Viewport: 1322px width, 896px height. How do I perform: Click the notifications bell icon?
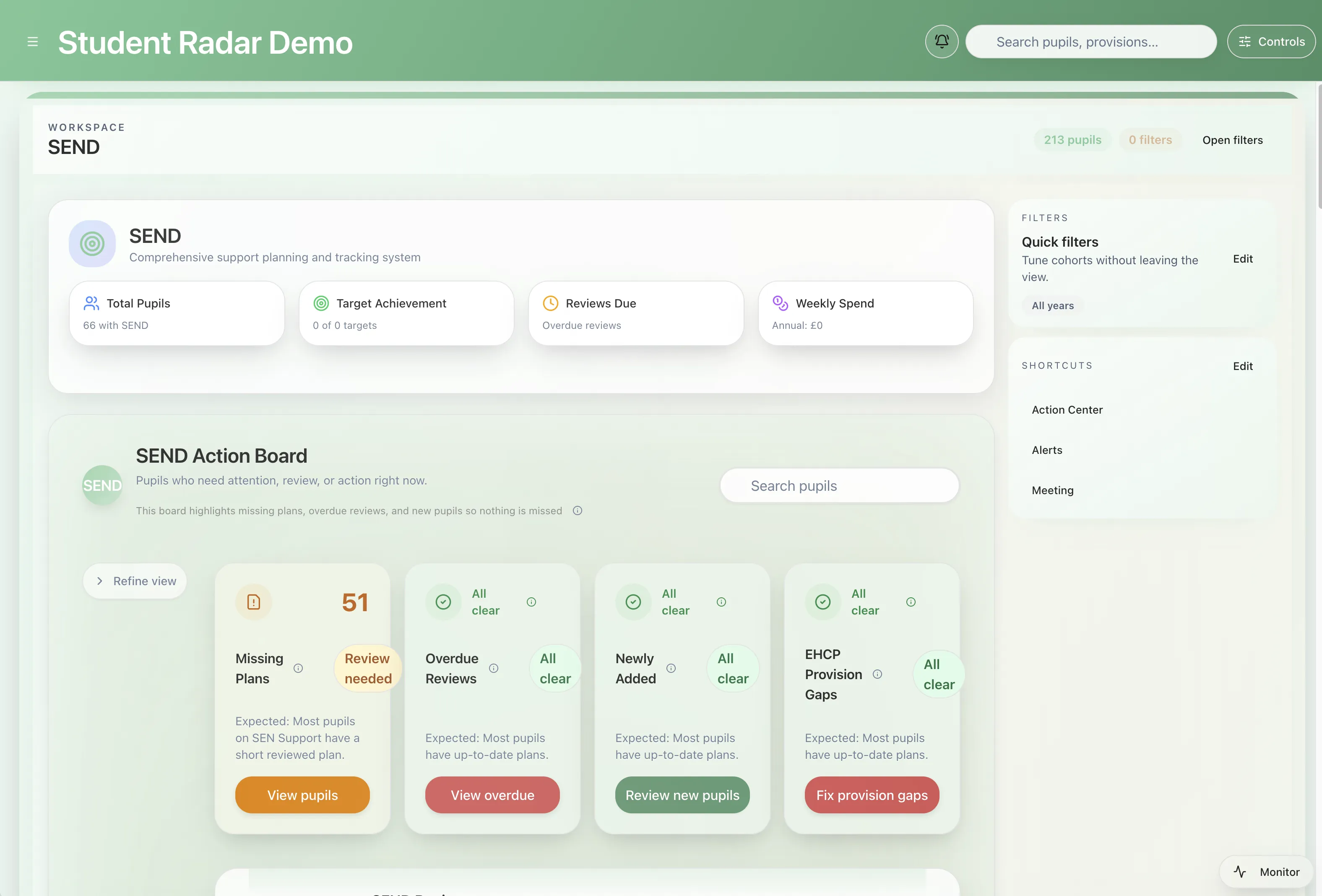(x=942, y=42)
